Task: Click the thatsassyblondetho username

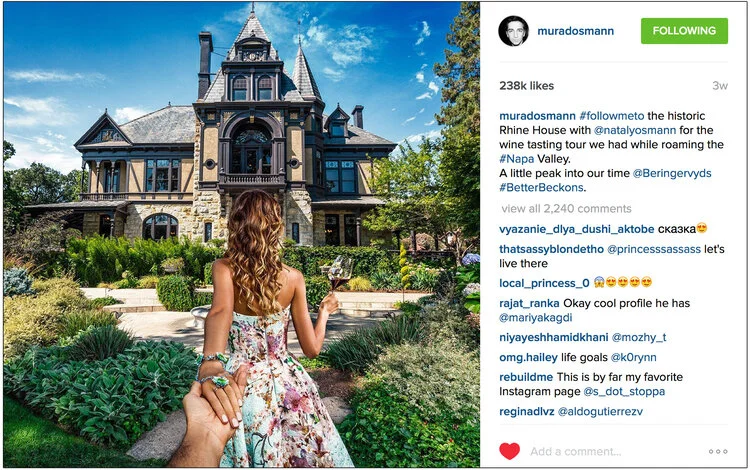Action: tap(551, 249)
